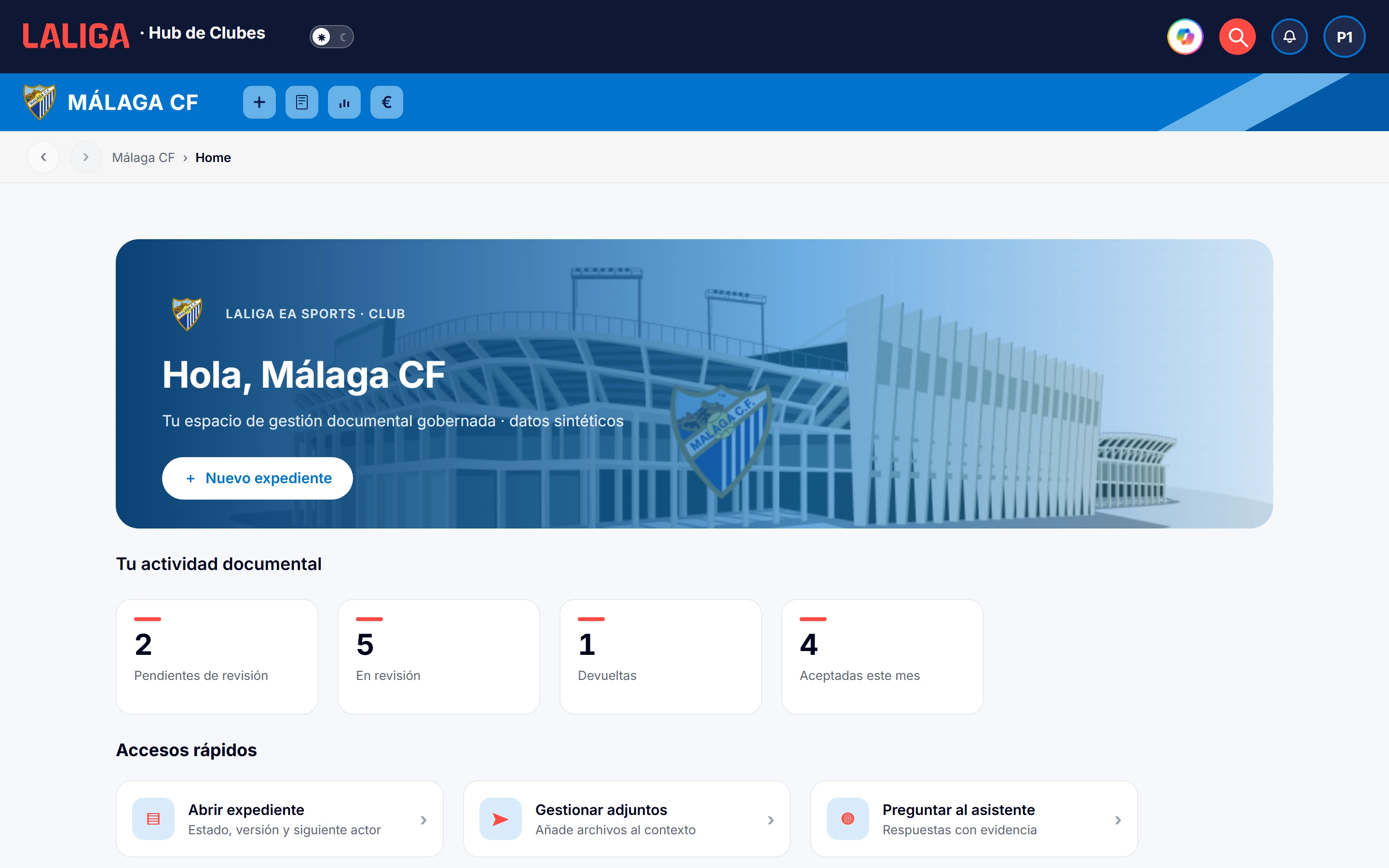
Task: Click 'Tu actividad documental' heading
Action: click(x=218, y=564)
